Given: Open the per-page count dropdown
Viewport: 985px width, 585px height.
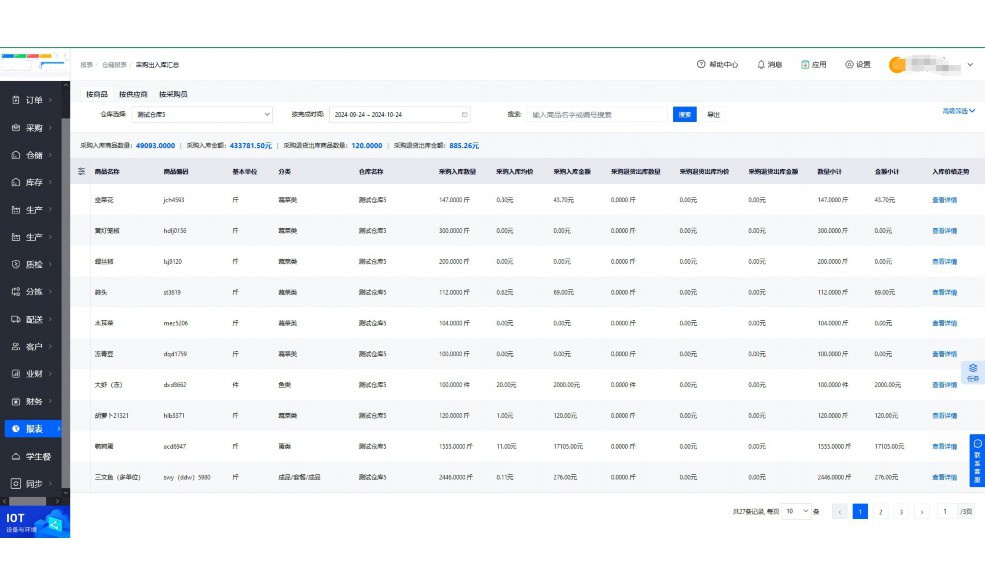Looking at the screenshot, I should pos(796,511).
